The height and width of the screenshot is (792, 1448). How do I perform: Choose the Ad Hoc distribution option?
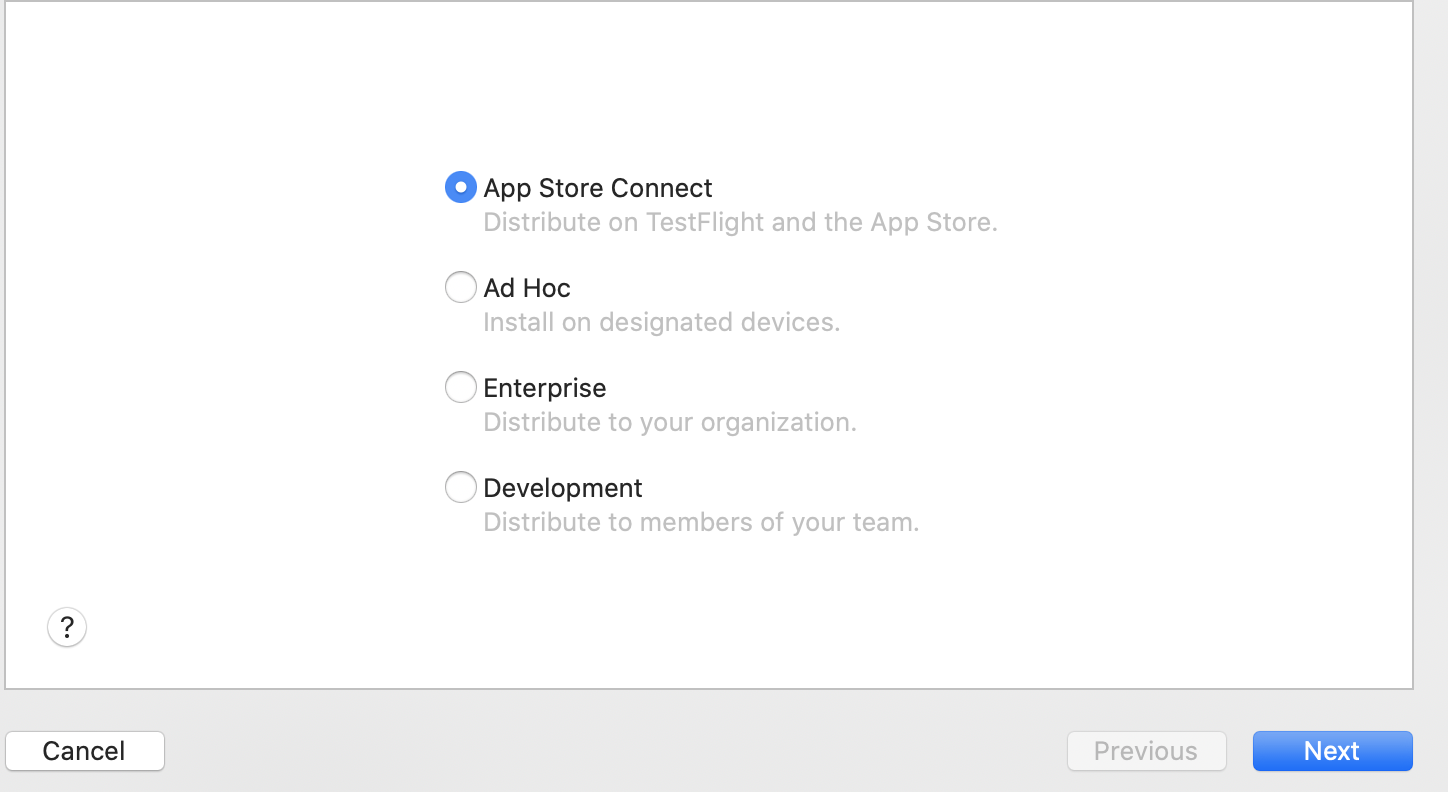460,287
